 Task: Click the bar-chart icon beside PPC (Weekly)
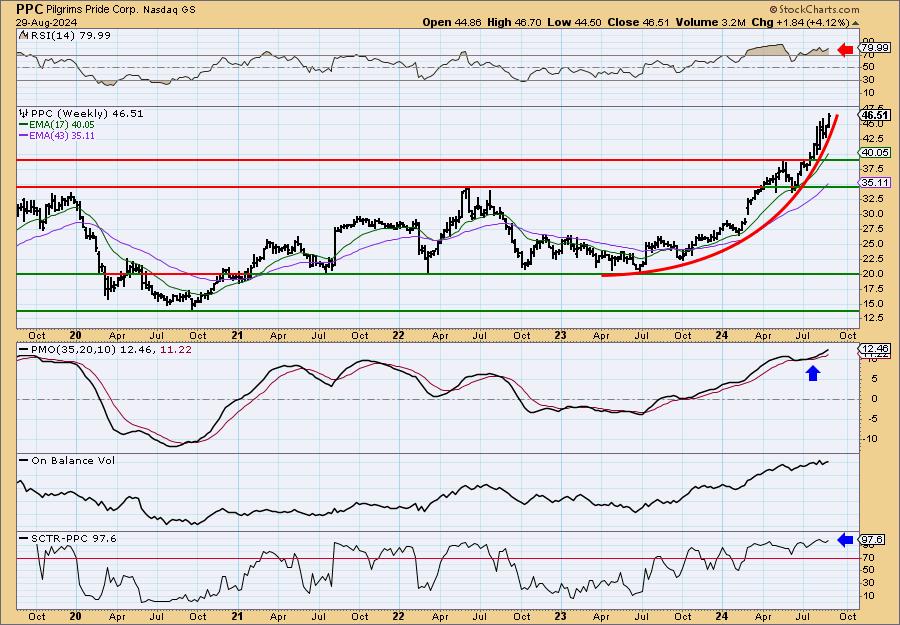click(x=23, y=113)
